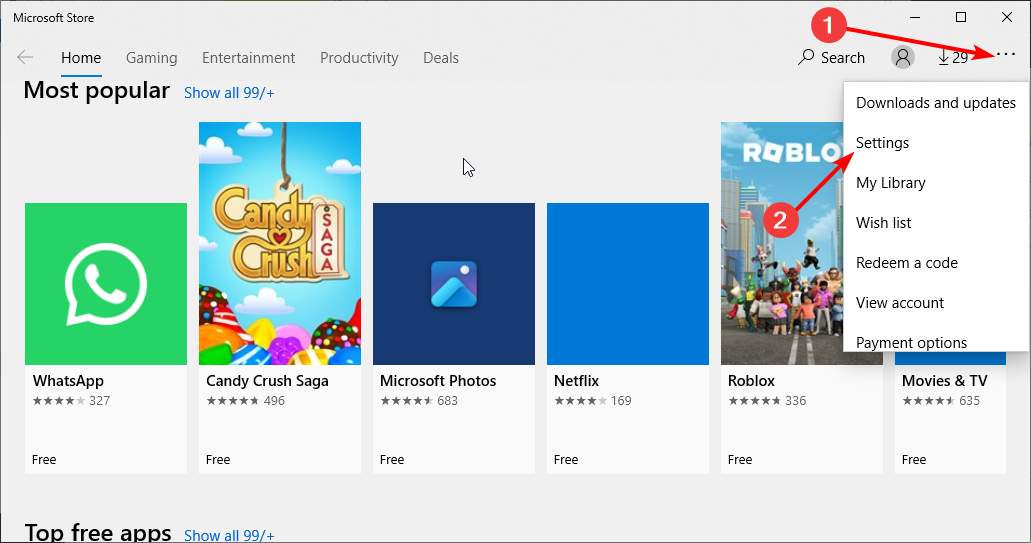Image resolution: width=1031 pixels, height=543 pixels.
Task: Open the user account profile icon
Action: [x=903, y=57]
